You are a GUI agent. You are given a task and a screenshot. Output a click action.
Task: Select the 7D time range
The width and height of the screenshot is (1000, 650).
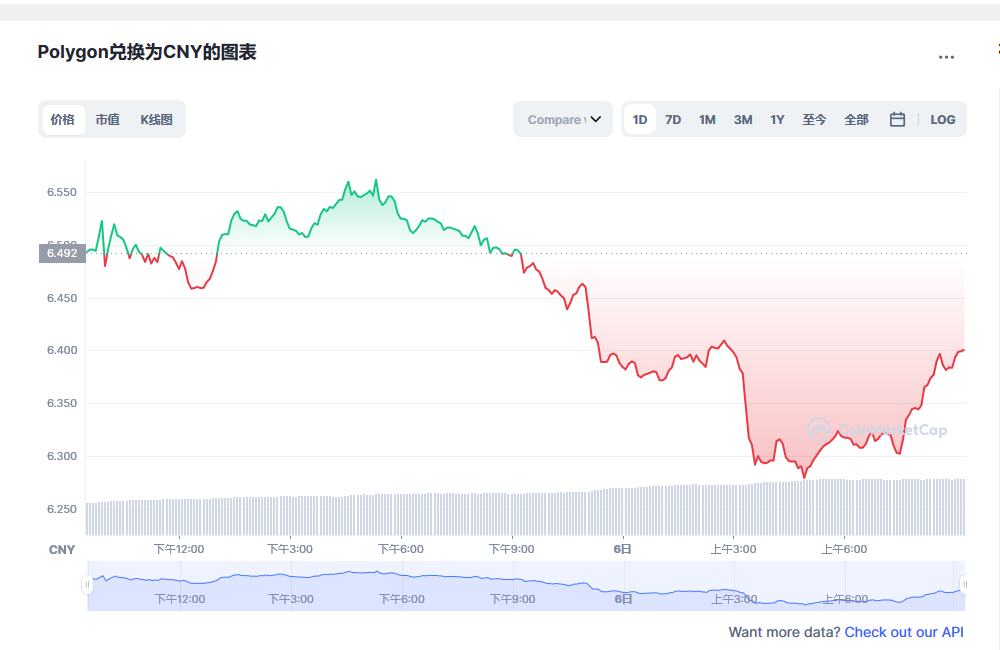(673, 119)
